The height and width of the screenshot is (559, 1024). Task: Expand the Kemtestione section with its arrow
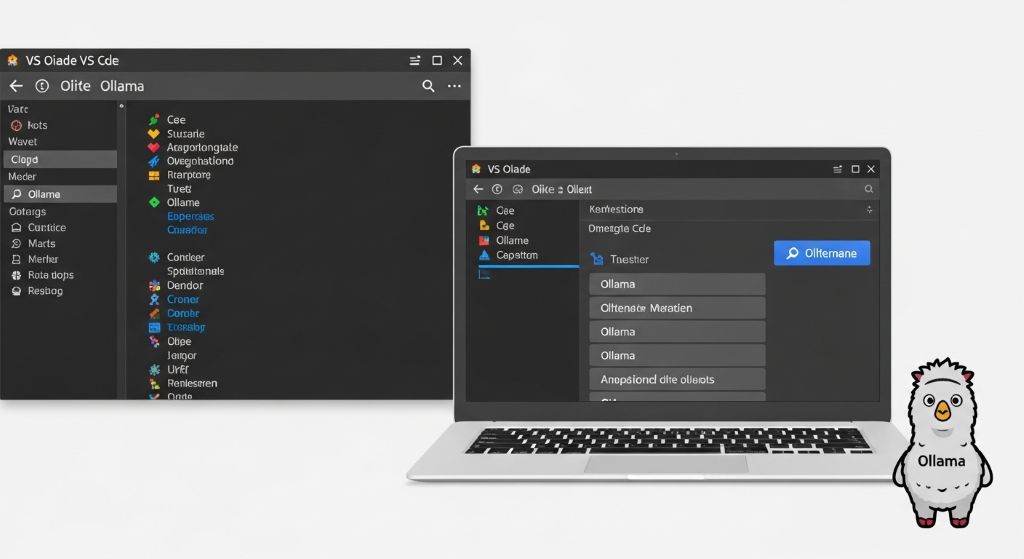(868, 210)
